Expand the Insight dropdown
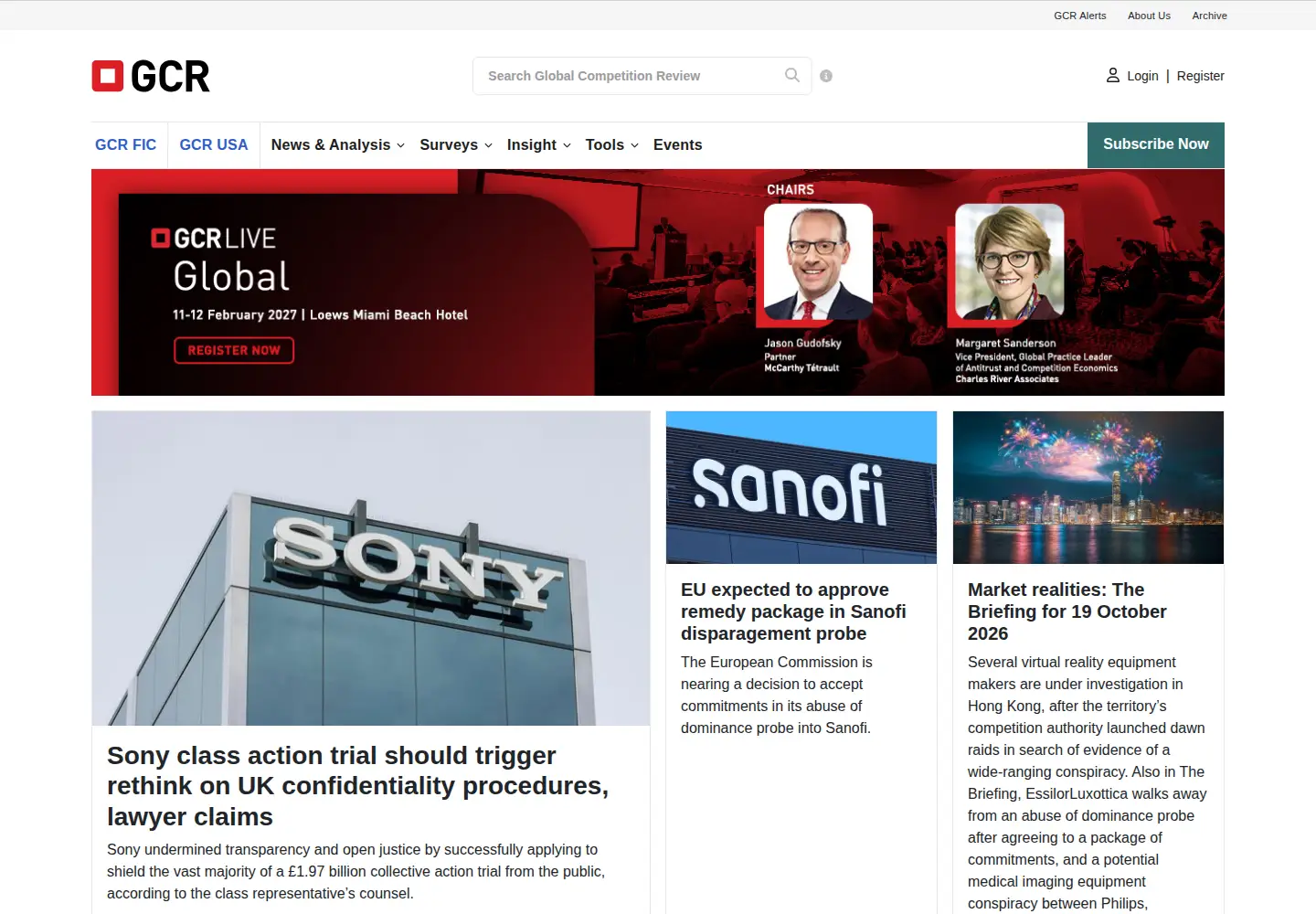 tap(539, 144)
